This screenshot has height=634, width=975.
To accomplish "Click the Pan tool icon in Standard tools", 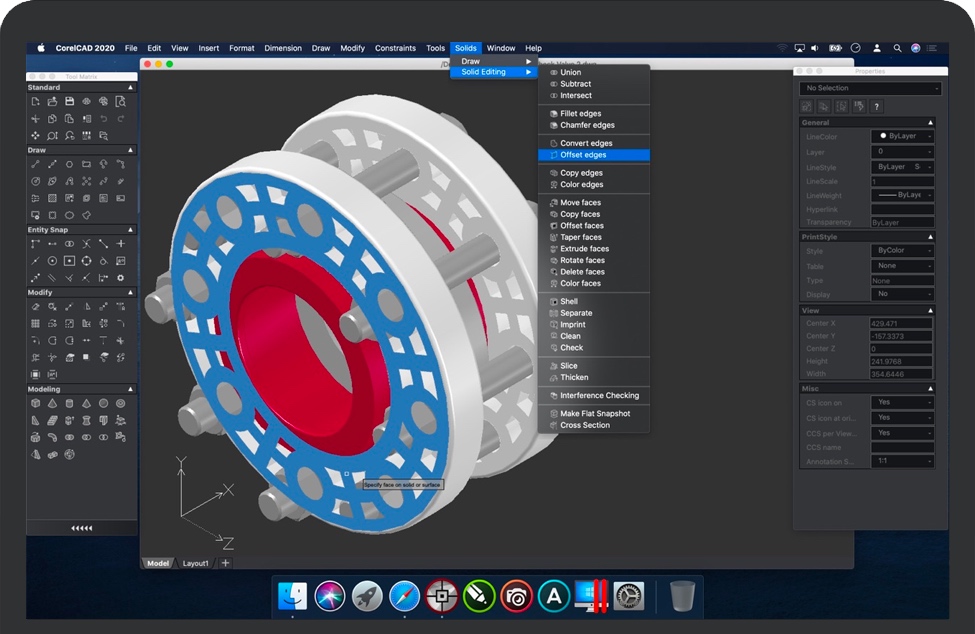I will coord(35,135).
